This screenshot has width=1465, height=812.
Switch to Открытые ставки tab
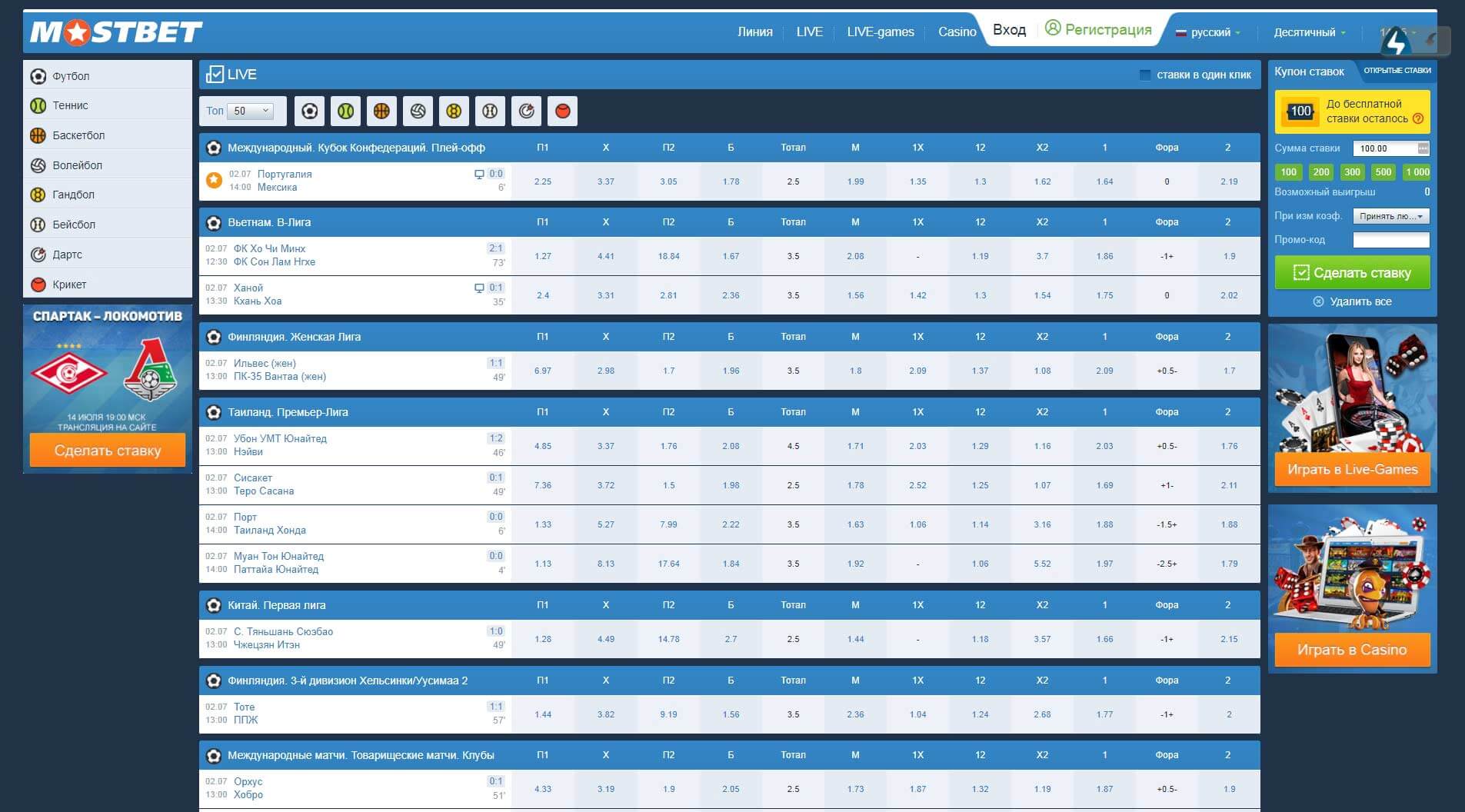point(1397,70)
